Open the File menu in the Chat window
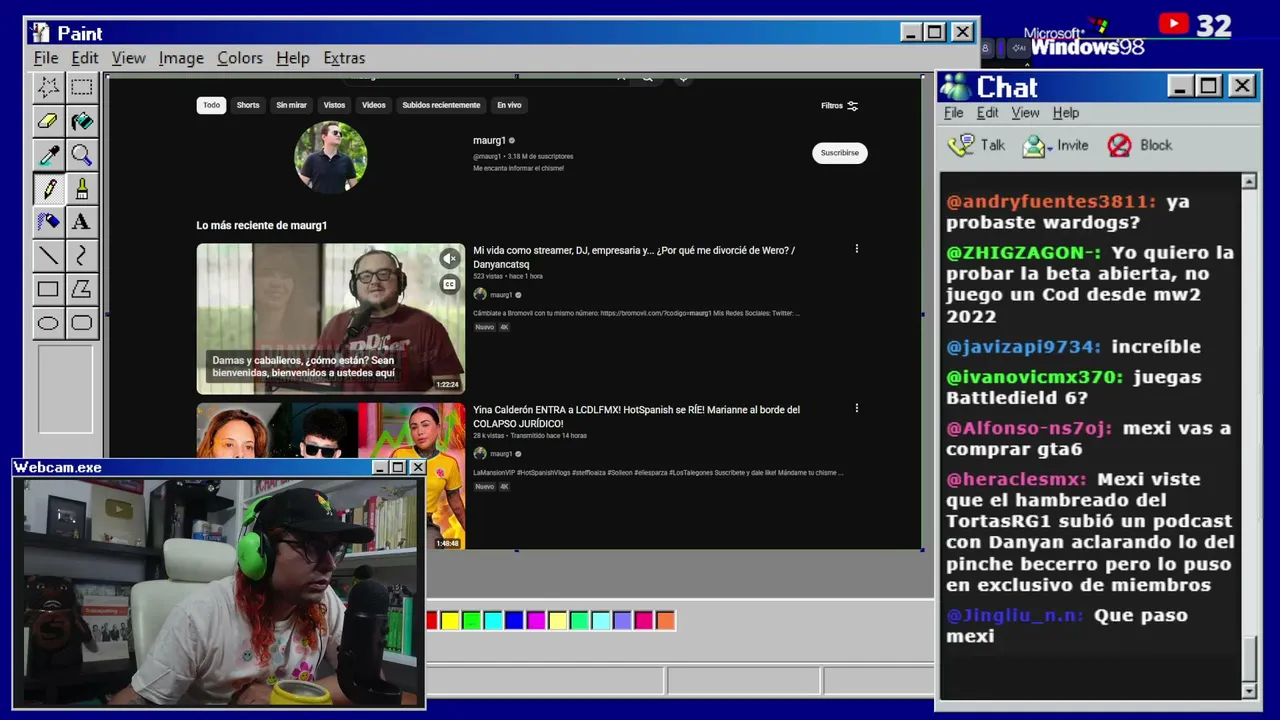1280x720 pixels. click(954, 113)
